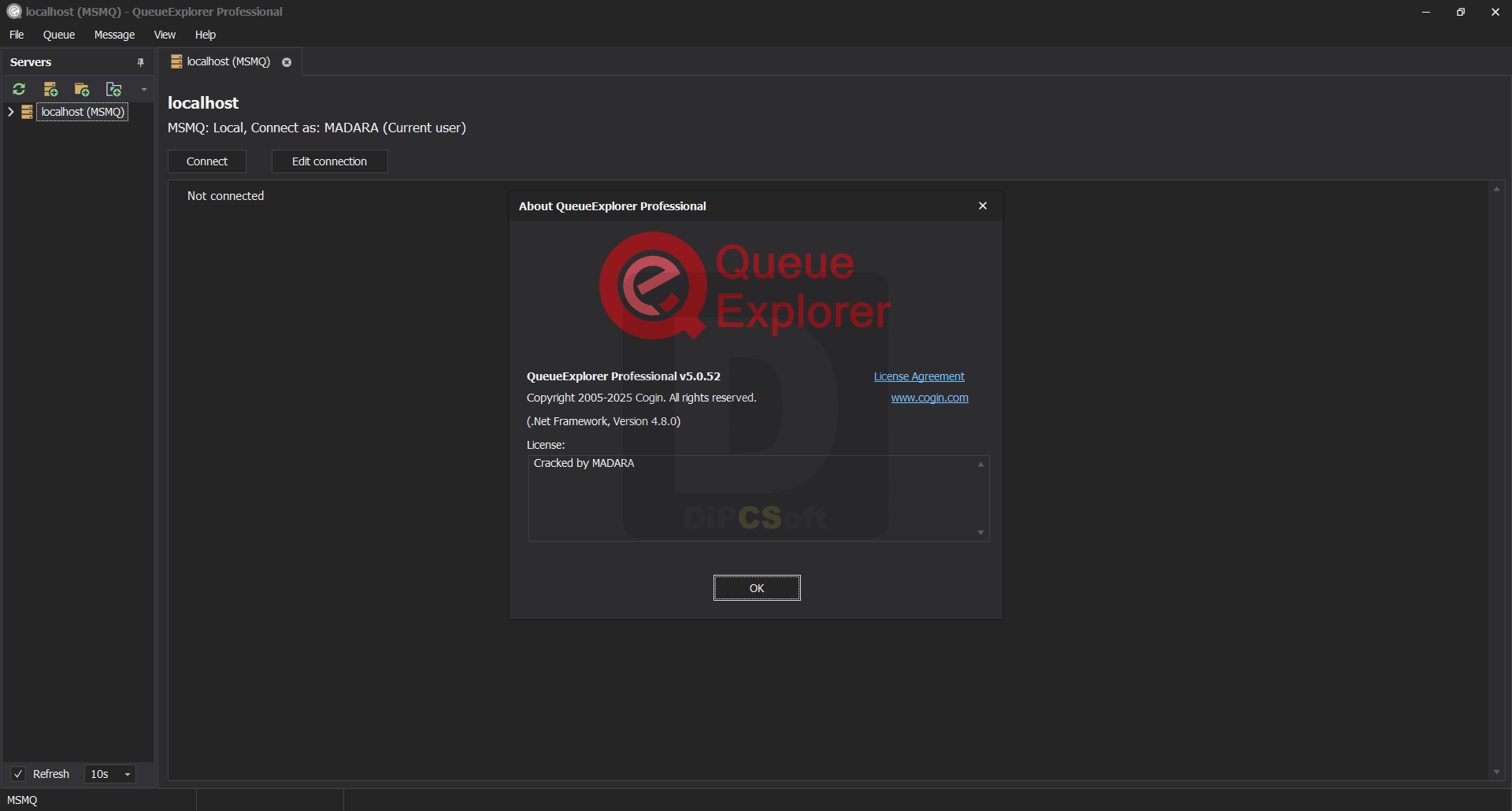The height and width of the screenshot is (811, 1512).
Task: Close the About QueueExplorer dialog
Action: point(983,206)
